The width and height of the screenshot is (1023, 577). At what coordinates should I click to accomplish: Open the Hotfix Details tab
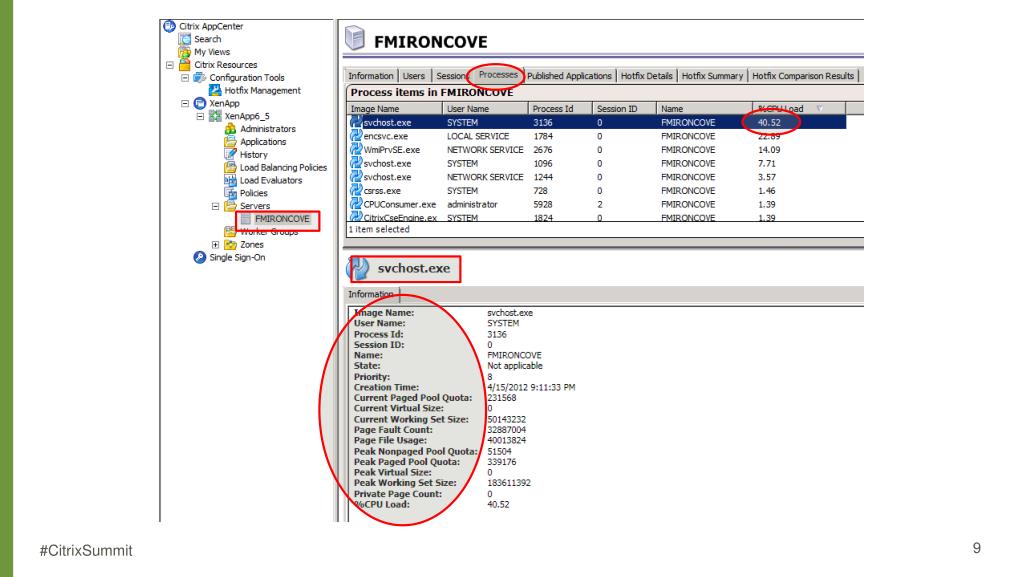[647, 76]
